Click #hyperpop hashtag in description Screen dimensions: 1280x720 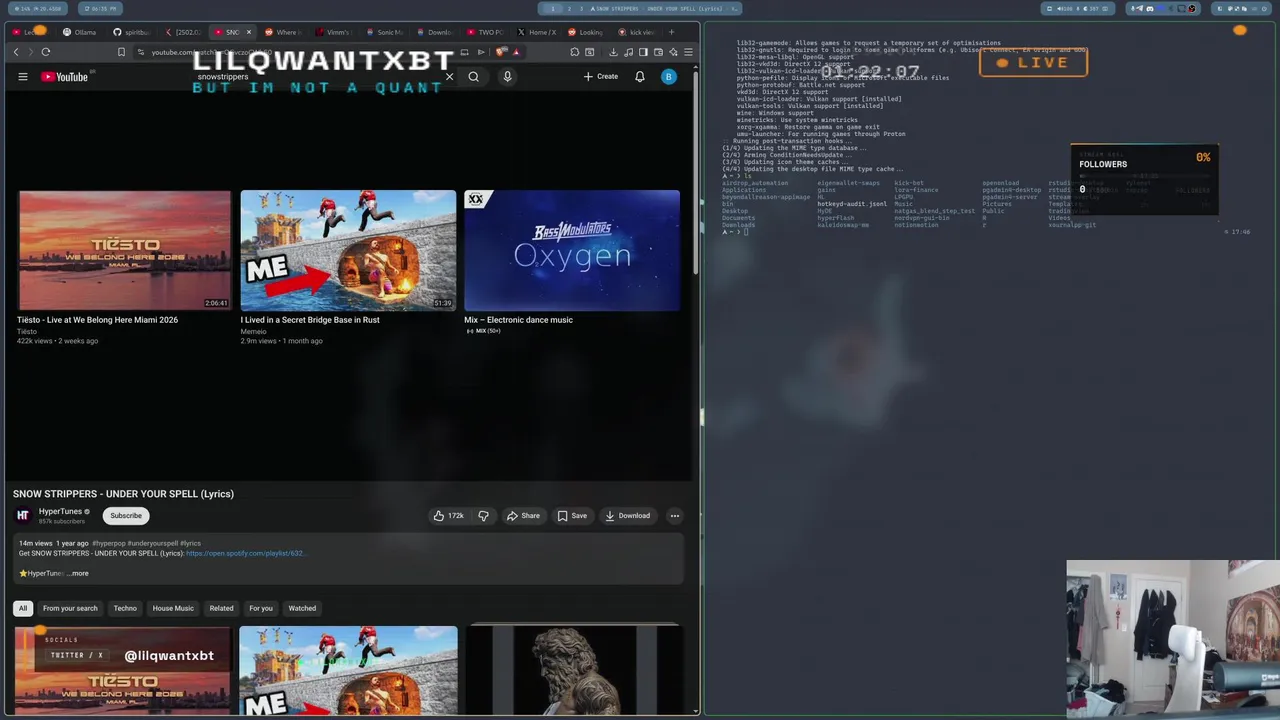[x=108, y=543]
